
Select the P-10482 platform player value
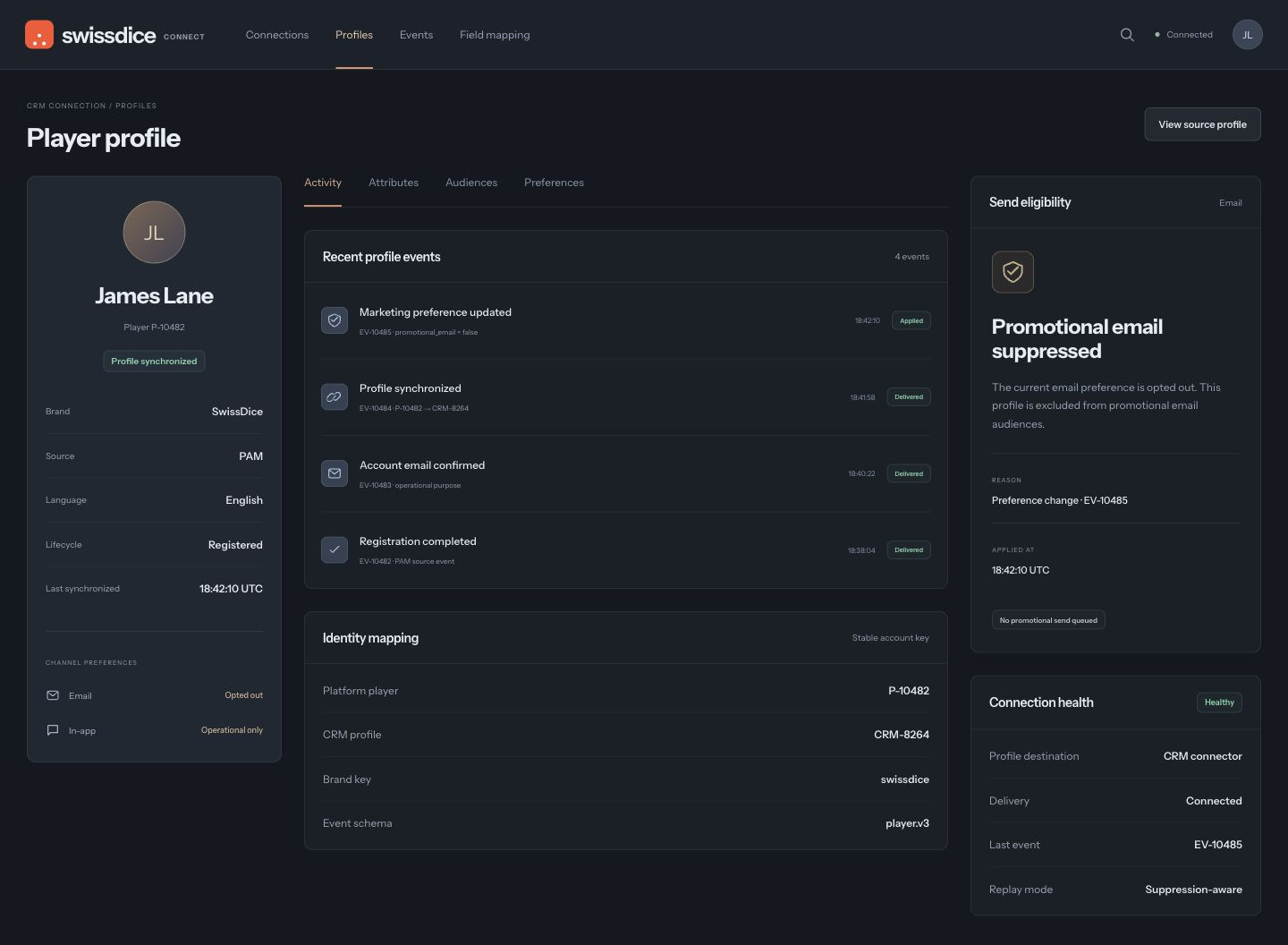[x=909, y=691]
